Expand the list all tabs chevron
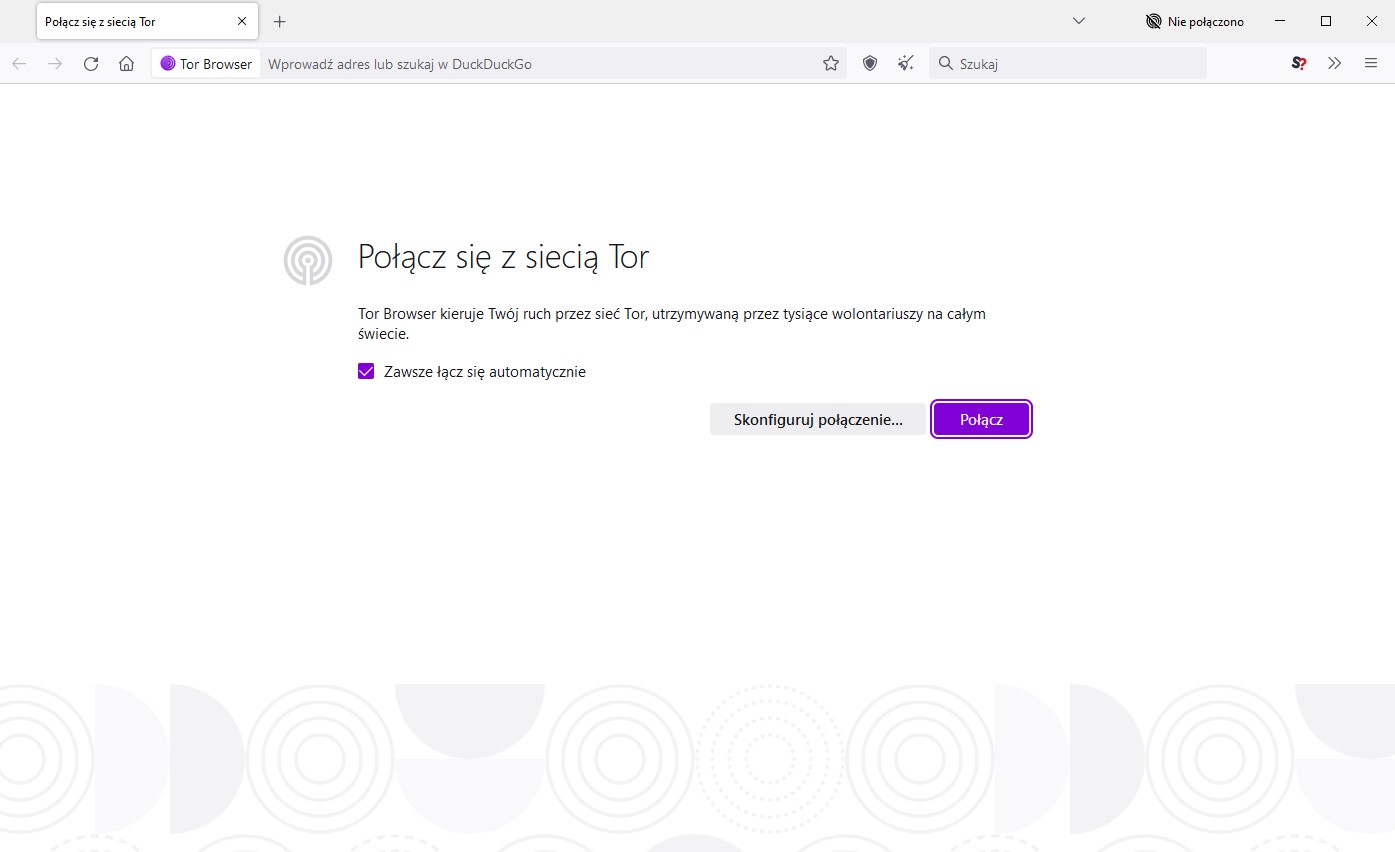 coord(1079,21)
